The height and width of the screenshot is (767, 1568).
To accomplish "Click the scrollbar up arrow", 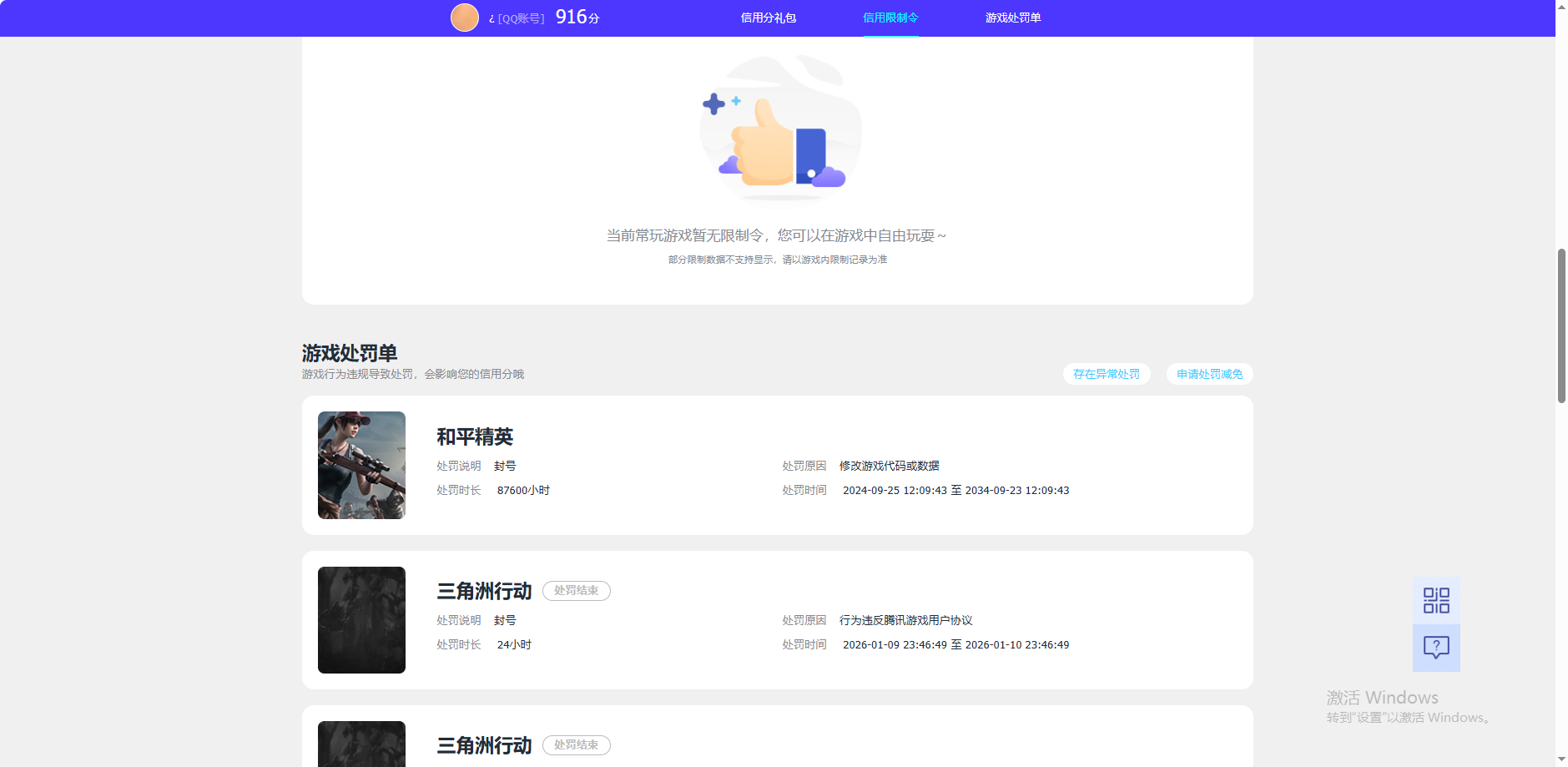I will (x=1561, y=6).
